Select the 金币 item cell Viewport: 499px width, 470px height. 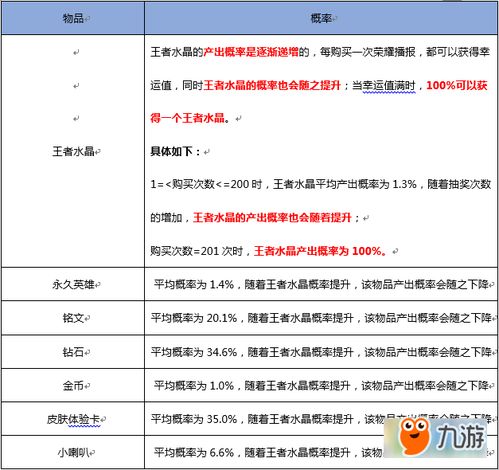point(73,386)
